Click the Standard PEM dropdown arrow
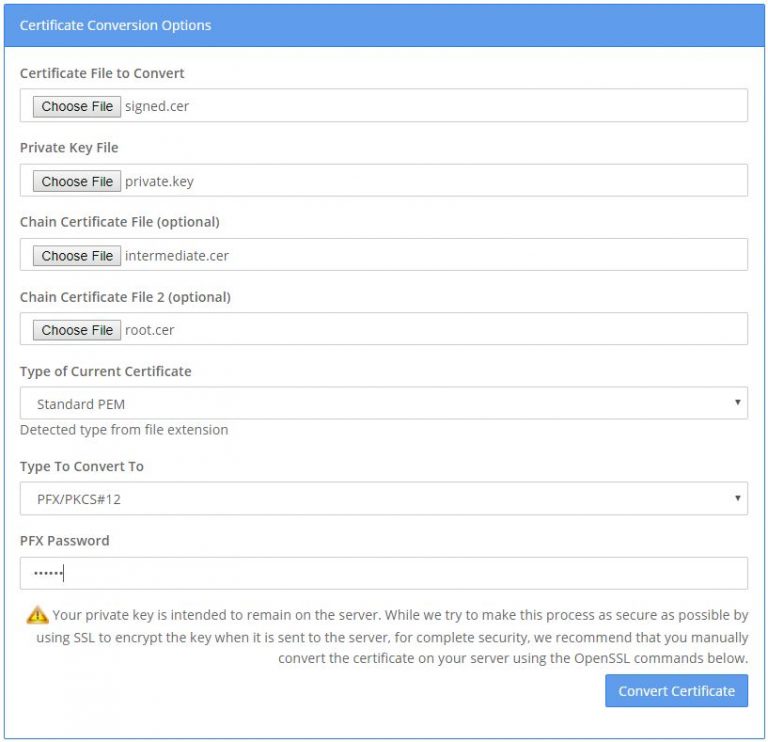The image size is (768, 742). coord(737,403)
